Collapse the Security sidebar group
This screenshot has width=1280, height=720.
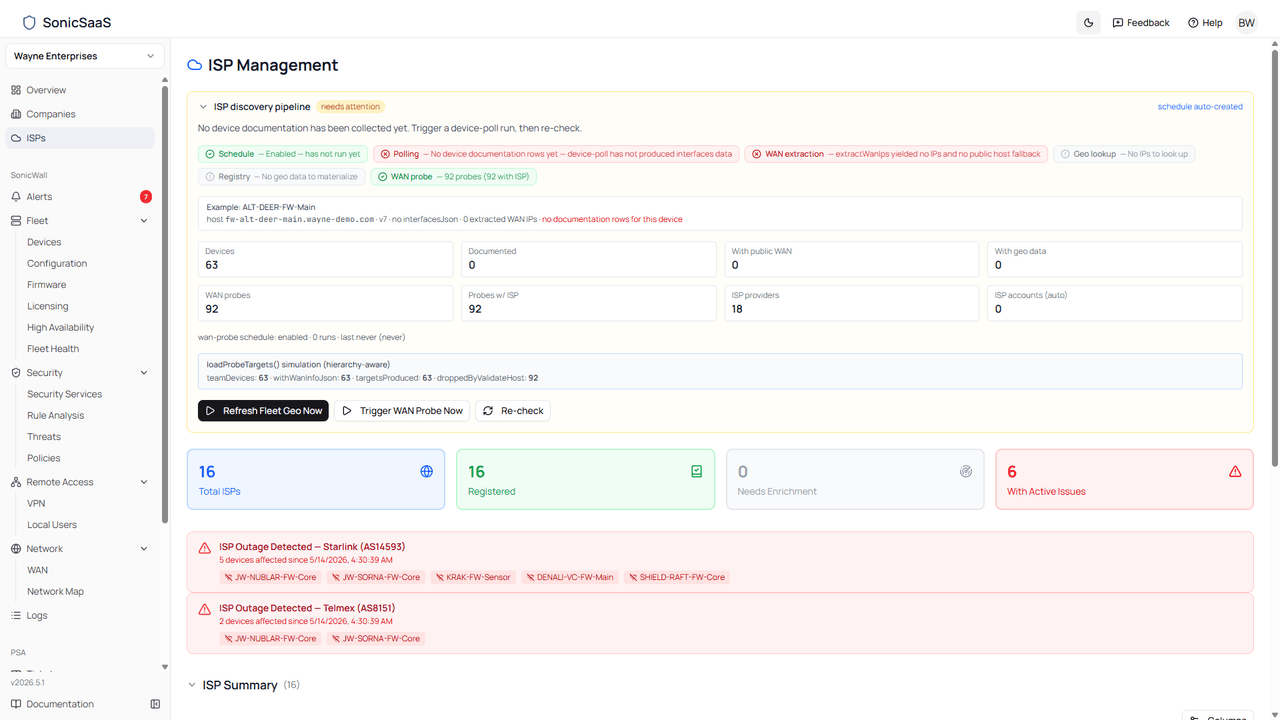[144, 373]
